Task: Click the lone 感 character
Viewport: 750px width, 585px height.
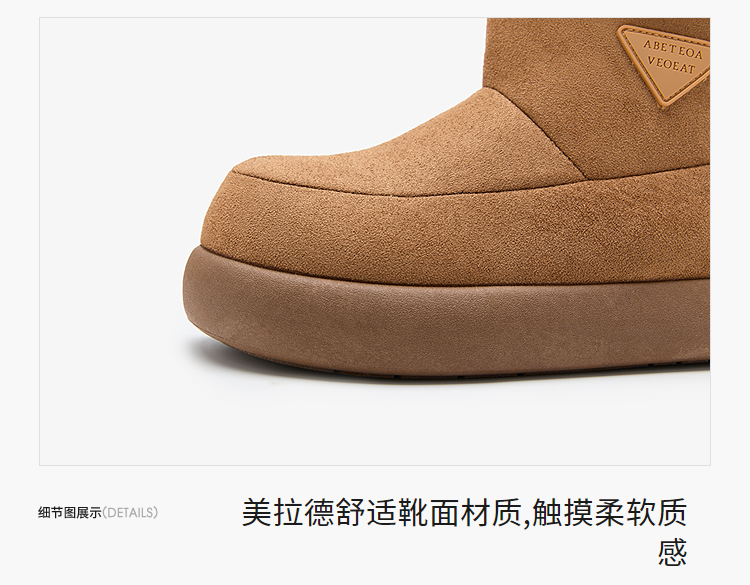Action: point(673,552)
